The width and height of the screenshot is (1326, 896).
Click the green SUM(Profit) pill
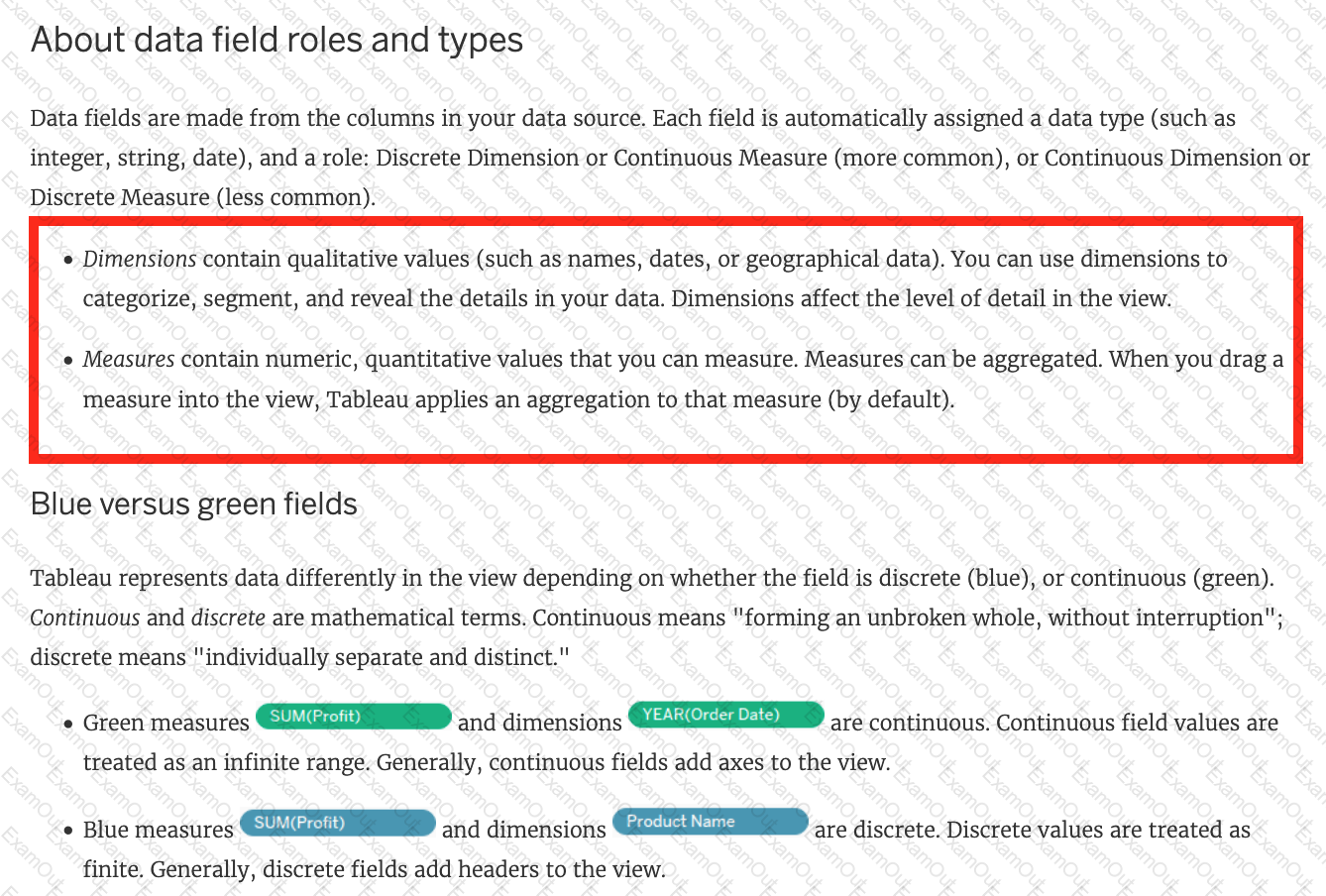(354, 717)
